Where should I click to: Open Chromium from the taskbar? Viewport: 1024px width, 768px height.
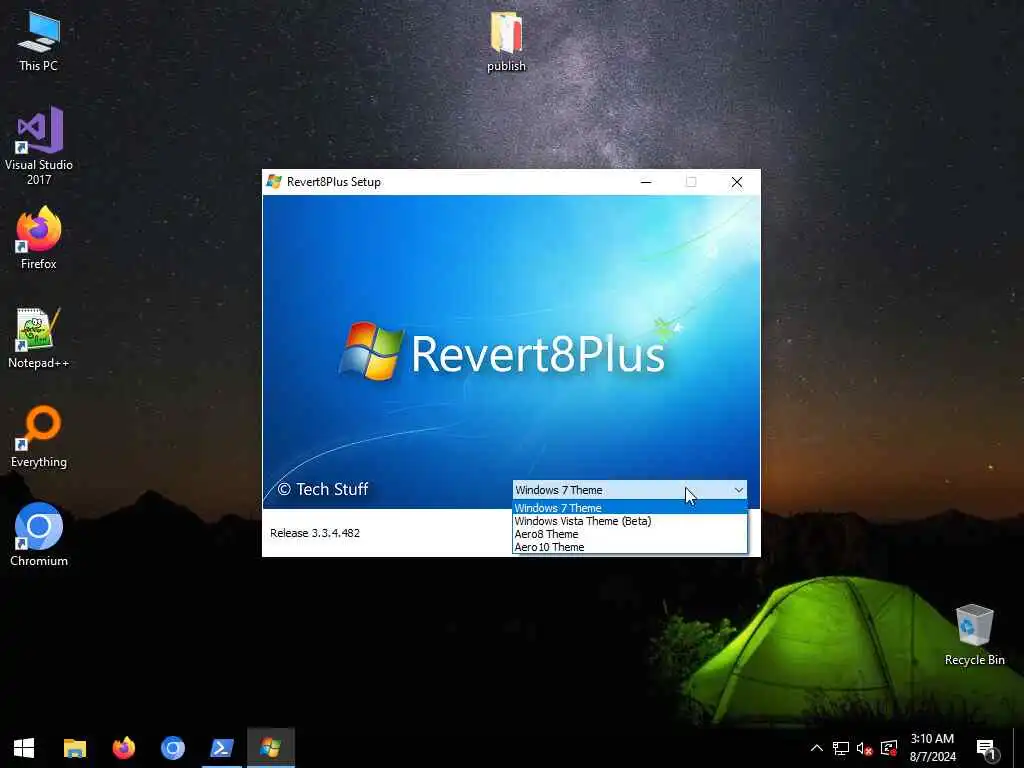pyautogui.click(x=172, y=748)
